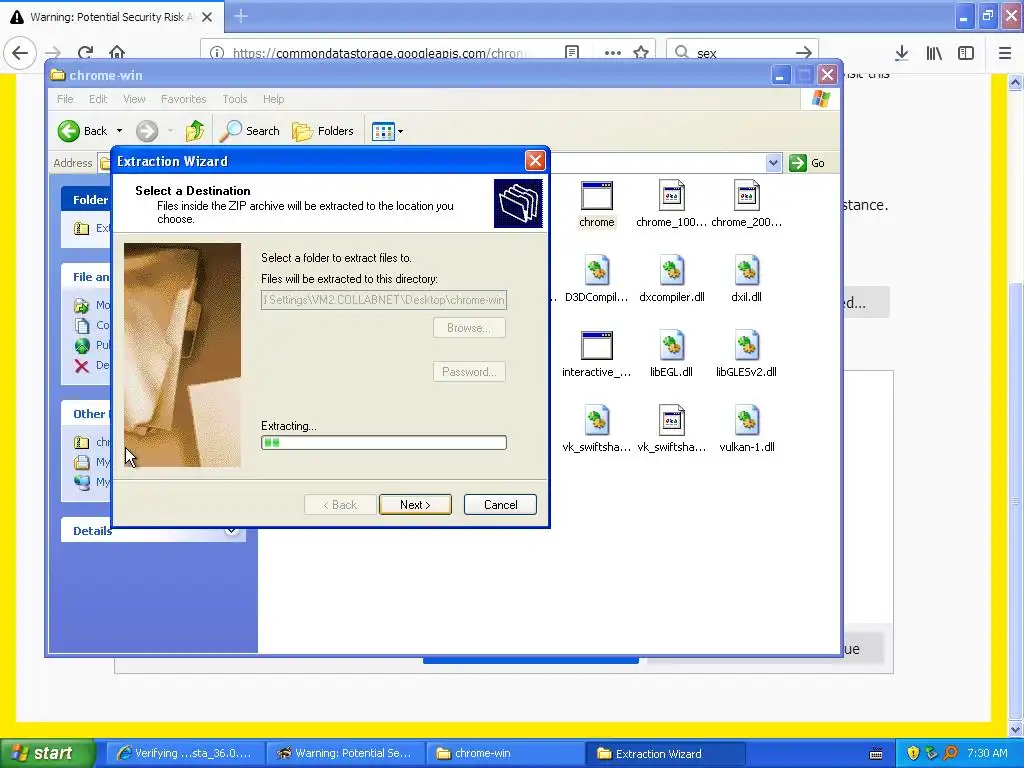1024x768 pixels.
Task: Click the Extracting progress bar
Action: tap(383, 443)
